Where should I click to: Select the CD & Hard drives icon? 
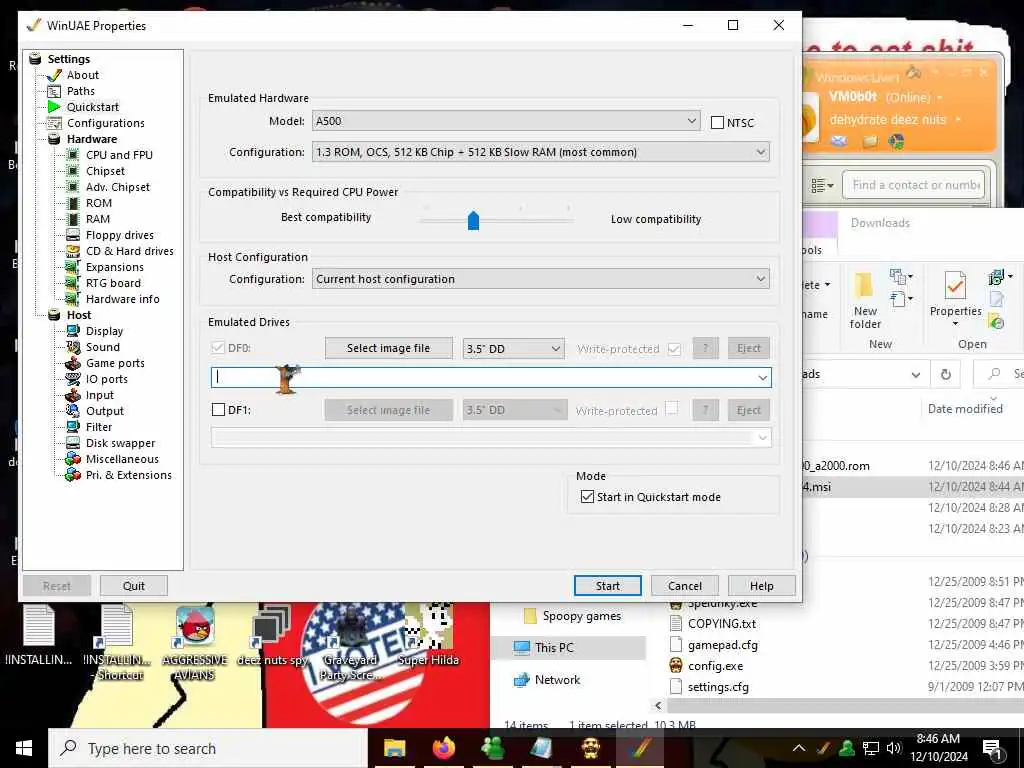tap(73, 251)
